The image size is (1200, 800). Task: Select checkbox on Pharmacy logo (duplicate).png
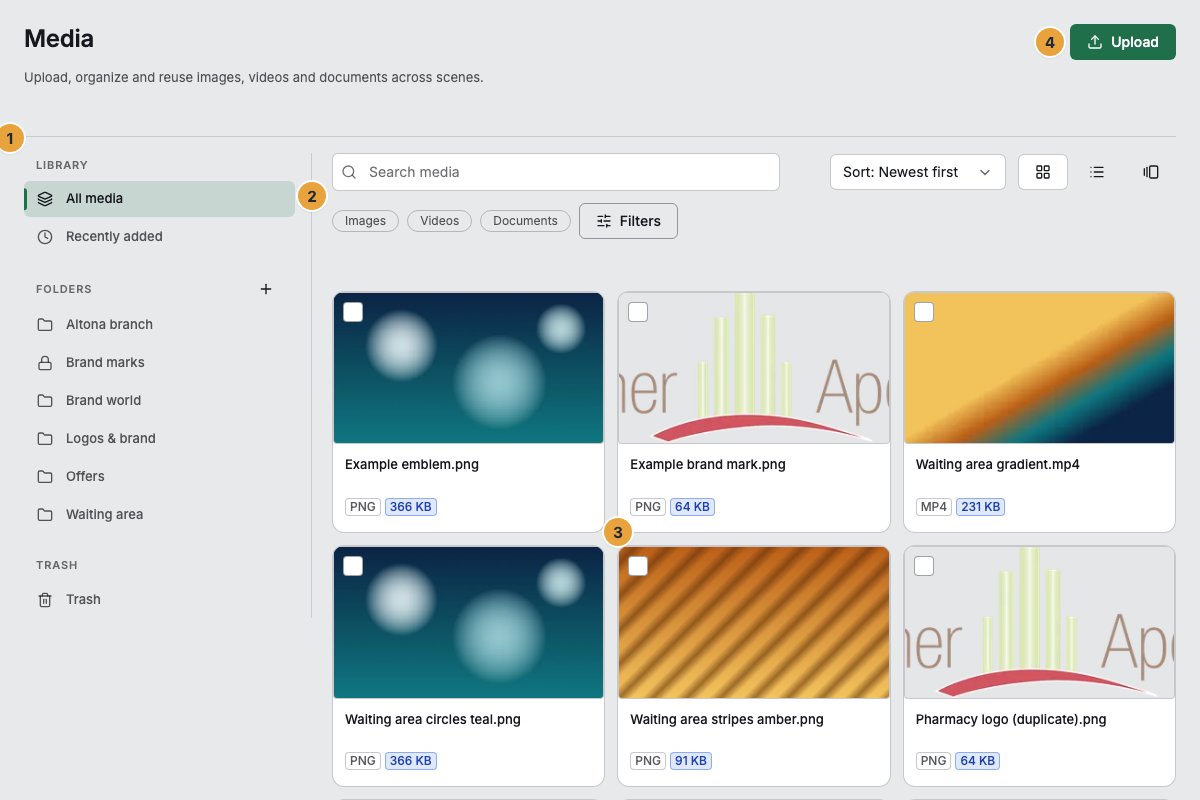click(x=924, y=566)
